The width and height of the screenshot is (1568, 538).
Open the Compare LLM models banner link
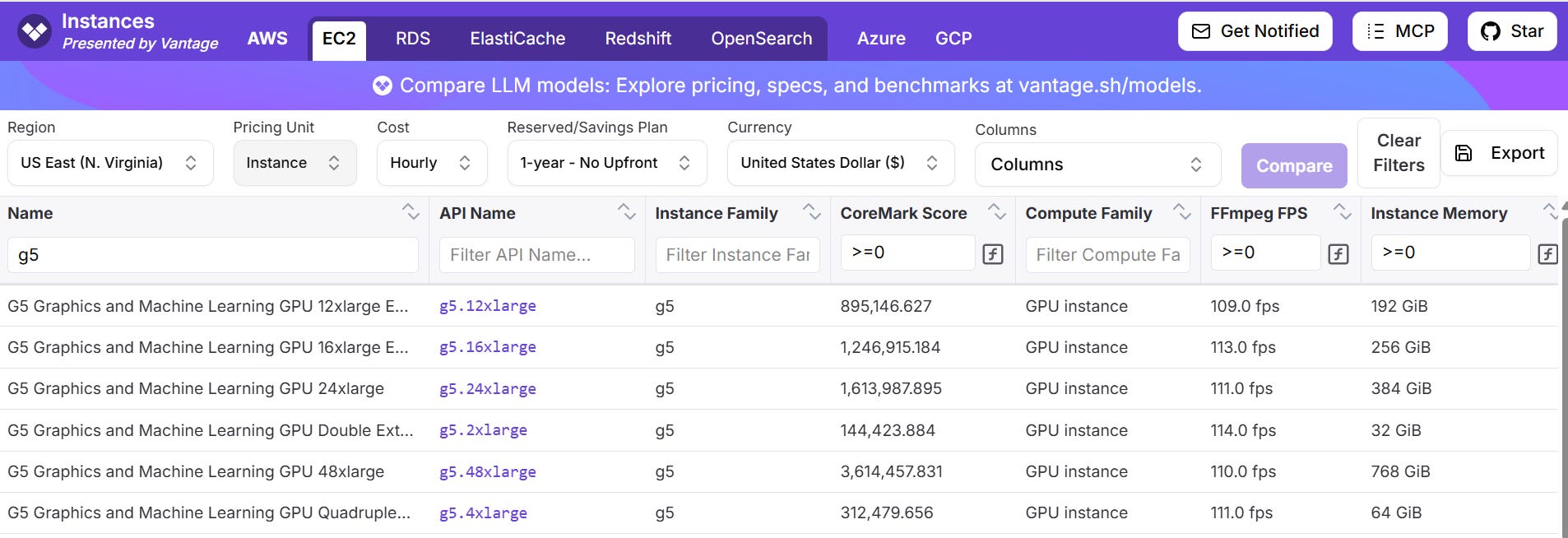pyautogui.click(x=800, y=86)
